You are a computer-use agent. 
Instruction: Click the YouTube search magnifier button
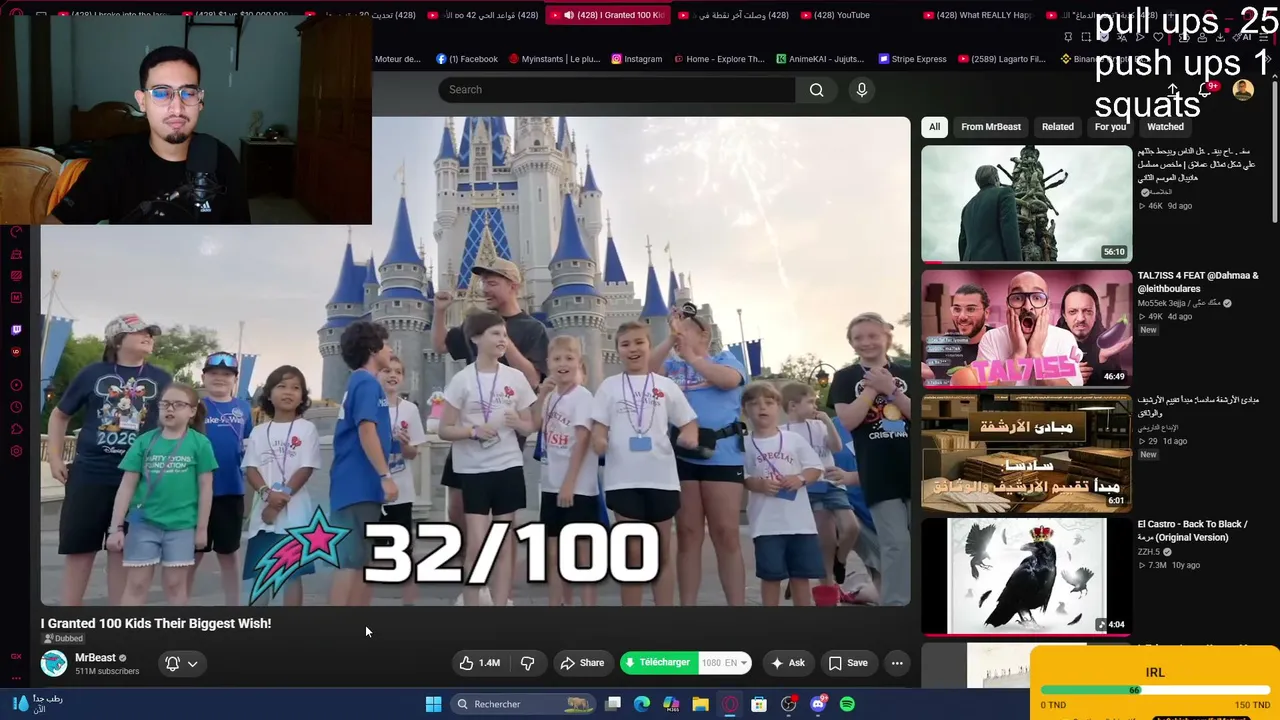tap(817, 90)
